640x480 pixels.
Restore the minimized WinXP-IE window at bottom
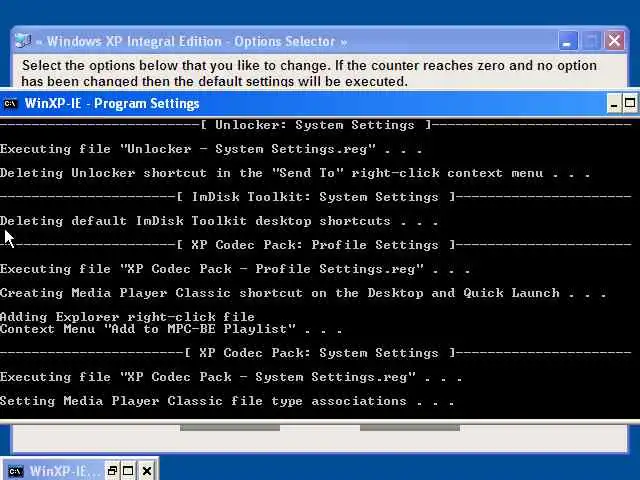point(112,471)
